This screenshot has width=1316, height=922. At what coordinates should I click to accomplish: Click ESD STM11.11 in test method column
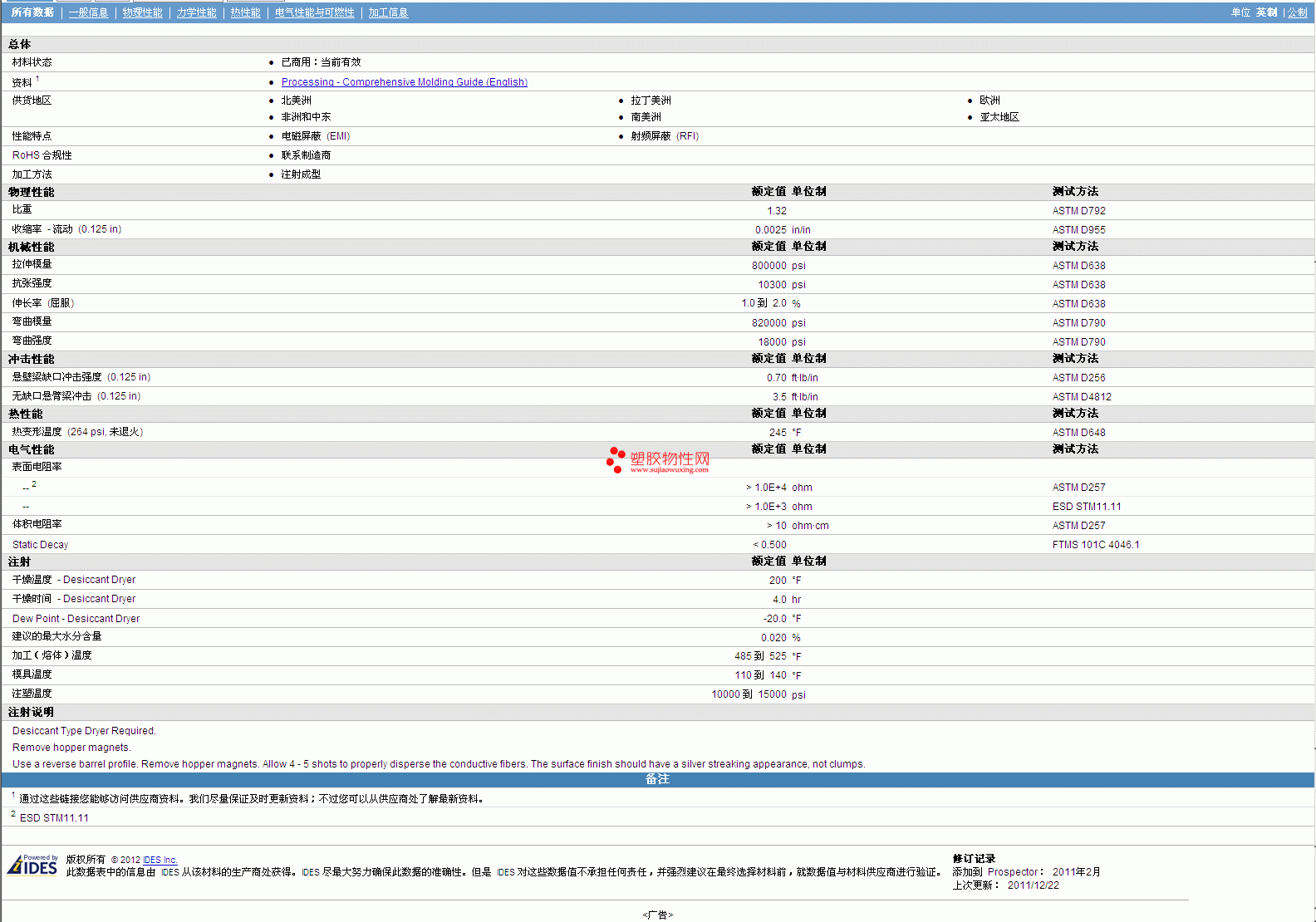click(x=1087, y=507)
